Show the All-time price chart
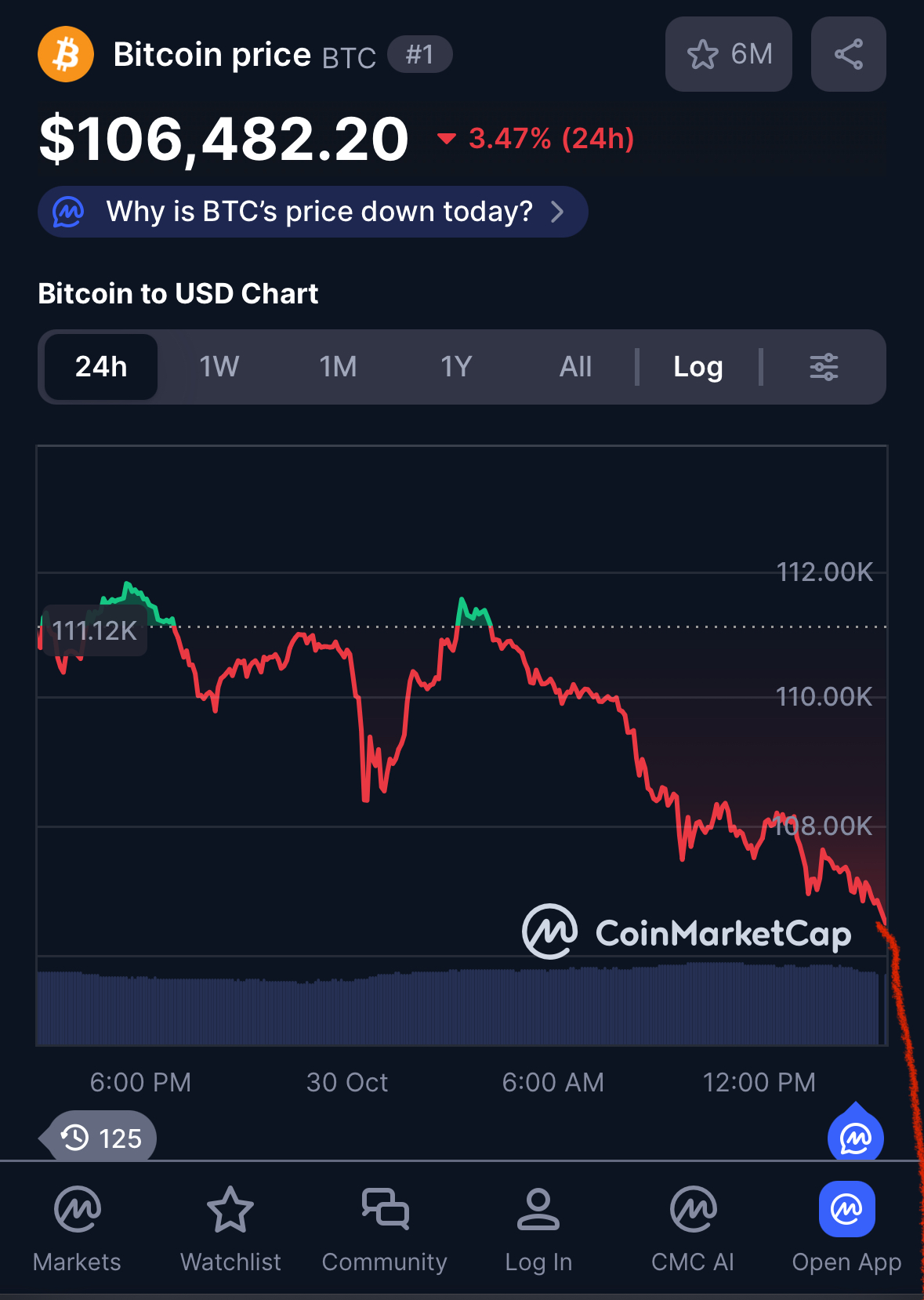The image size is (924, 1300). tap(575, 367)
